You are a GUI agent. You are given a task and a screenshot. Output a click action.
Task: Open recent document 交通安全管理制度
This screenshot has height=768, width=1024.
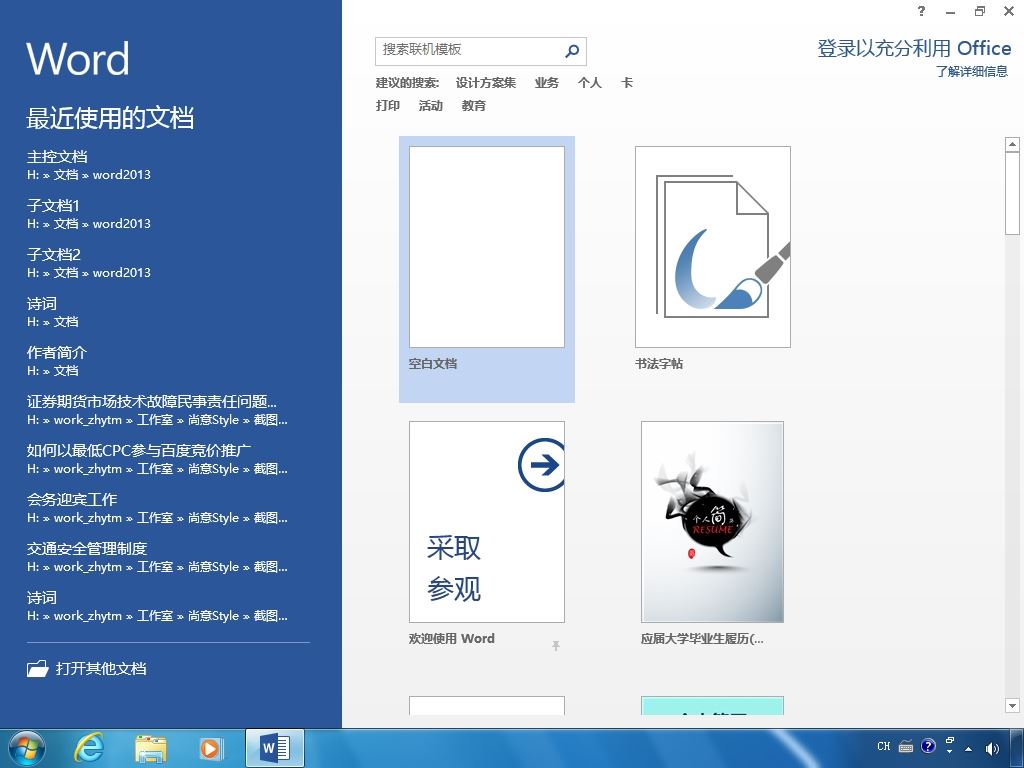click(x=155, y=557)
